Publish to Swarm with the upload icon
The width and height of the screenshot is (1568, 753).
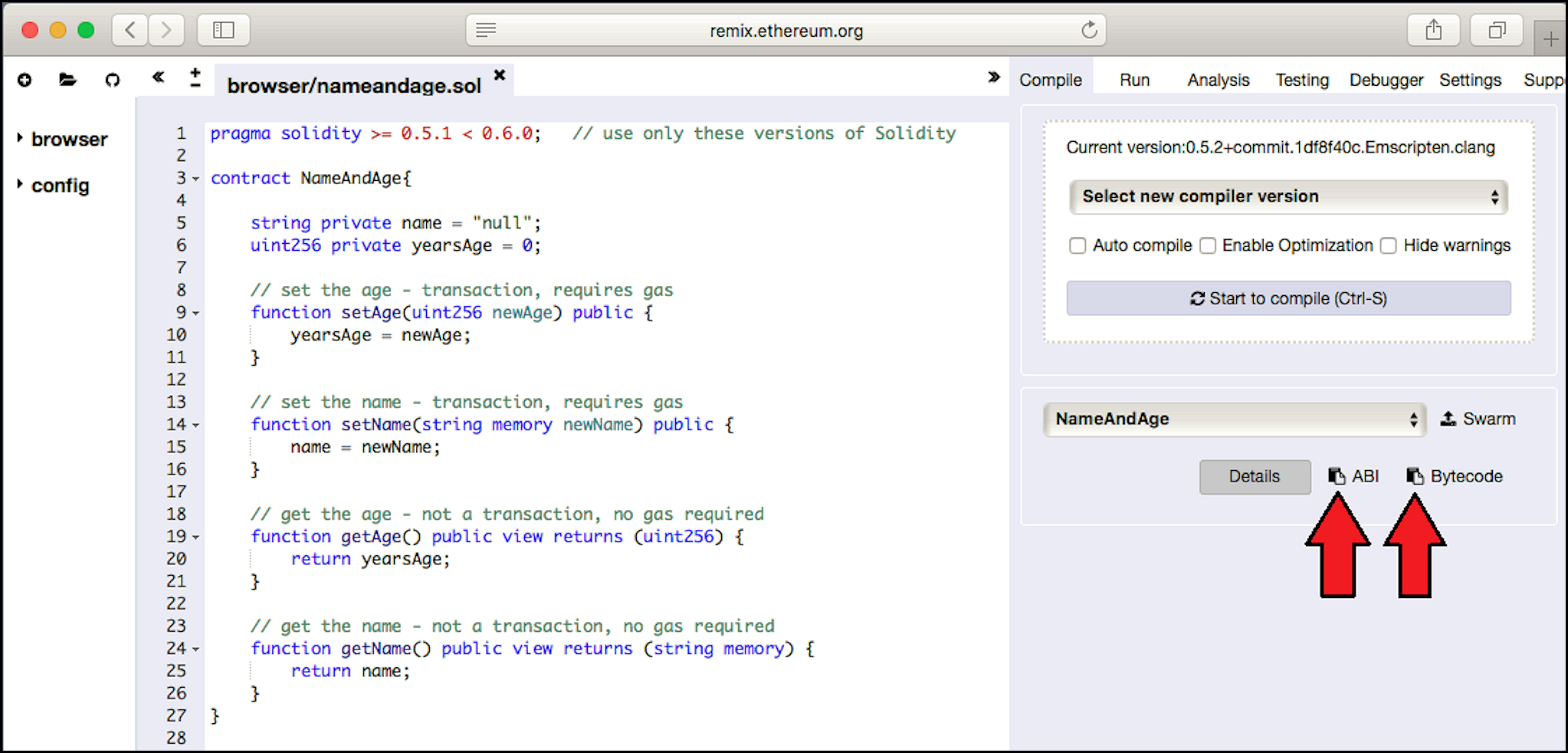(x=1478, y=419)
